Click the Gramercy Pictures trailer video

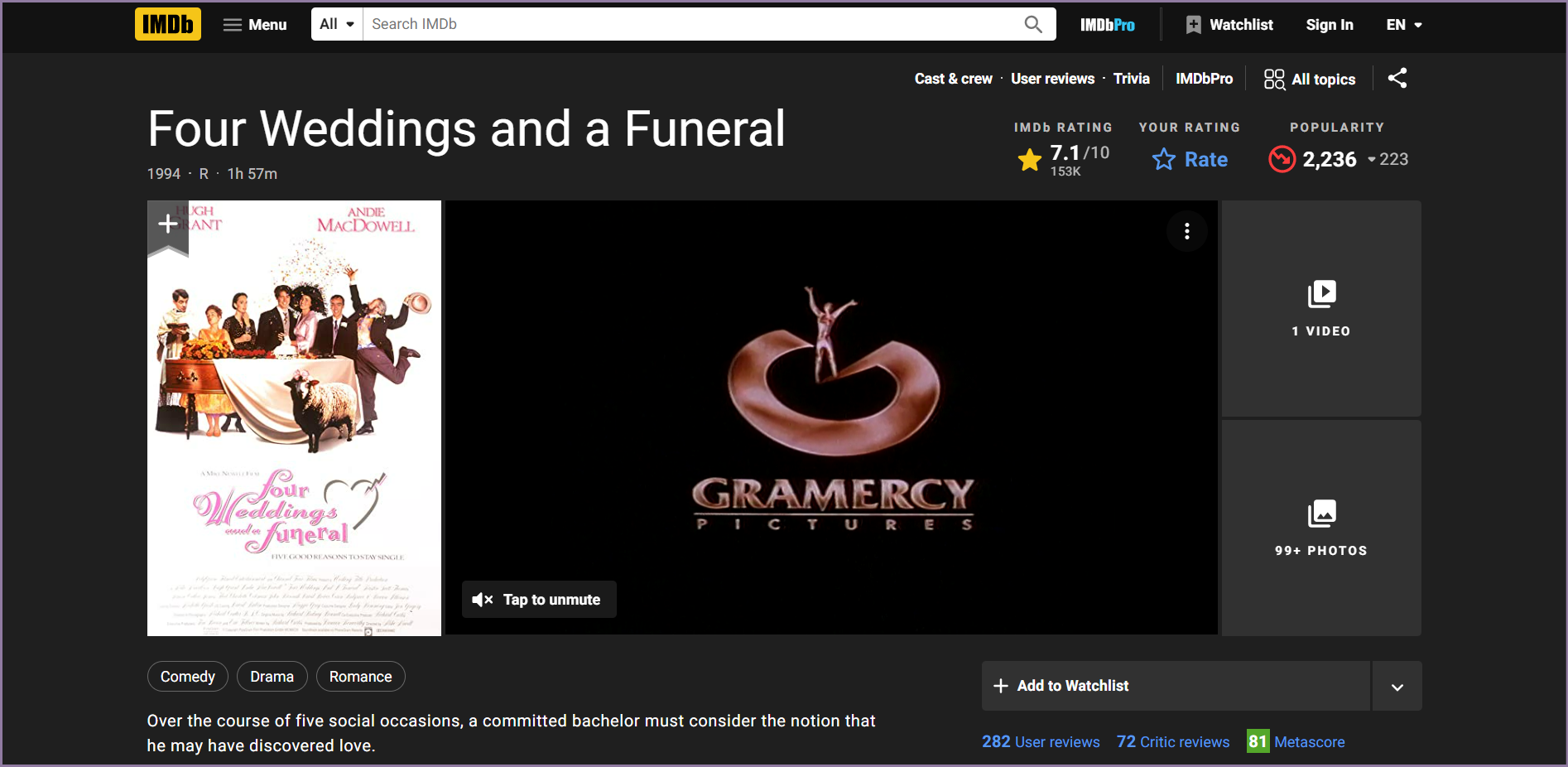(831, 417)
